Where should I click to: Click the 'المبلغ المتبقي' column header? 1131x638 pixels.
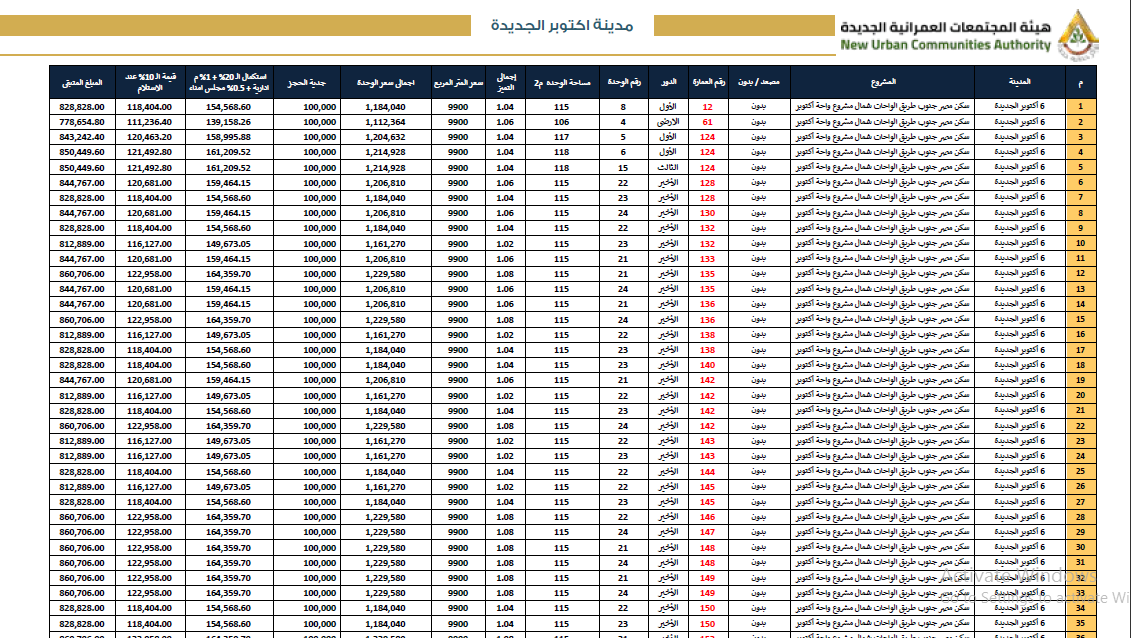(82, 82)
